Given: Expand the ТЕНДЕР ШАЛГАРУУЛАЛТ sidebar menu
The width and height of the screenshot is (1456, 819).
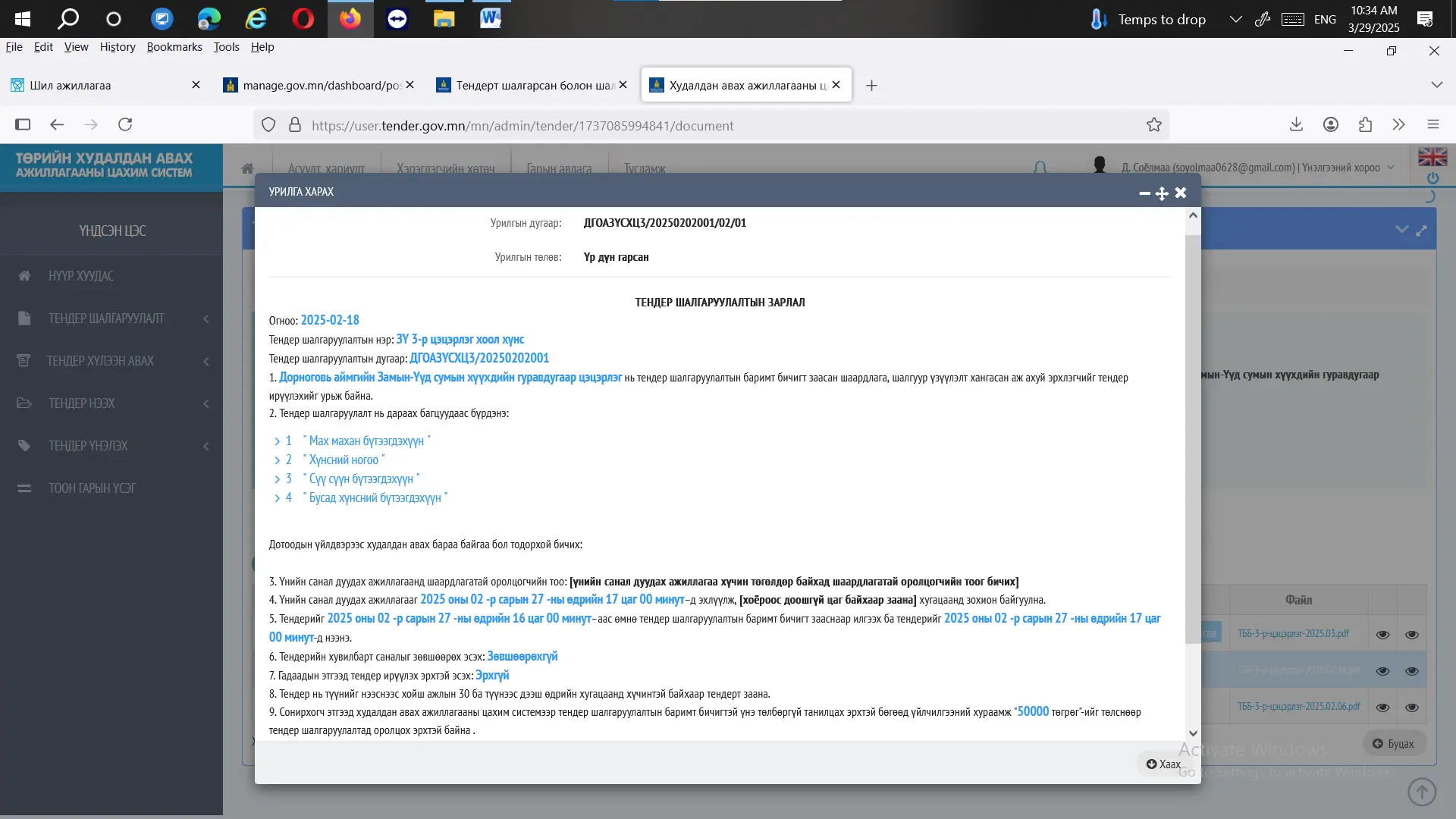Looking at the screenshot, I should coord(106,318).
